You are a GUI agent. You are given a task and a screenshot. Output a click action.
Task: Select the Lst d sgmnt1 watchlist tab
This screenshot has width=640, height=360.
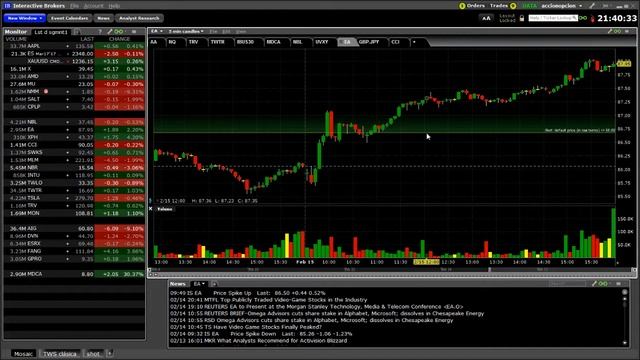coord(51,32)
